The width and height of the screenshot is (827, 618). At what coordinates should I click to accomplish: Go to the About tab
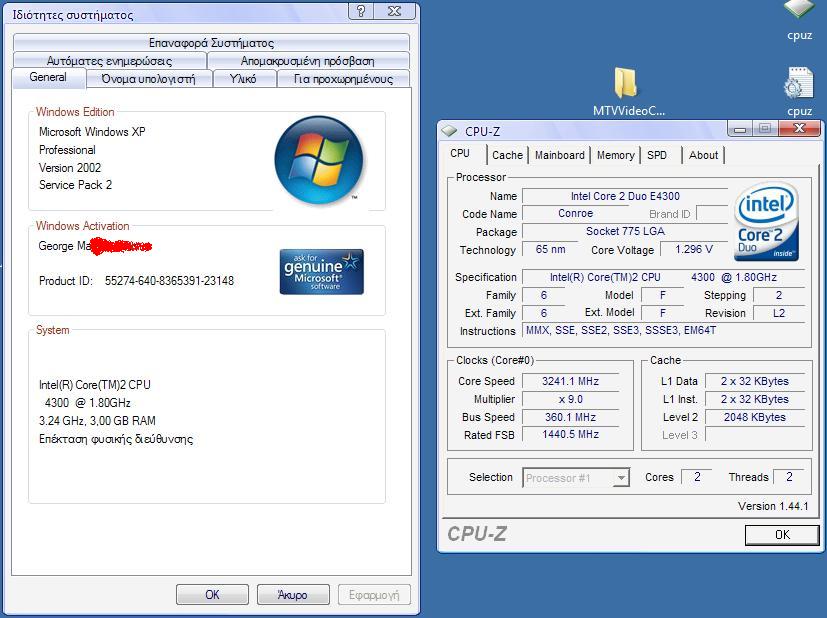(x=704, y=155)
